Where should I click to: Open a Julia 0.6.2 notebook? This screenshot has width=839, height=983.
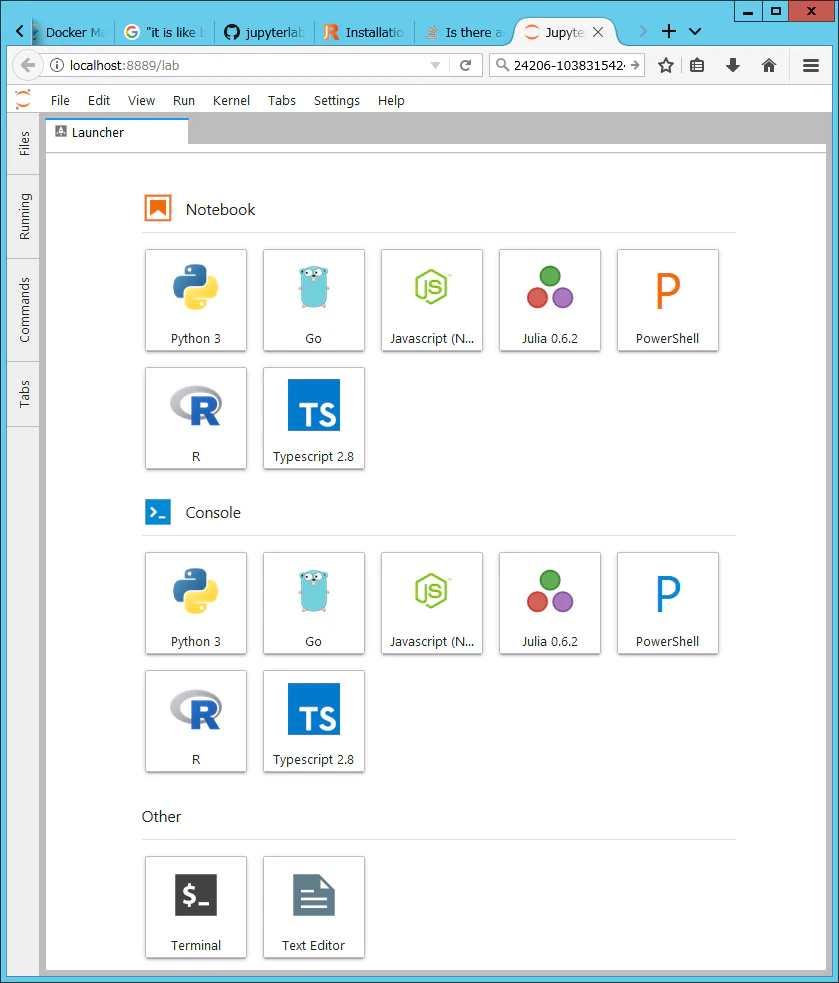coord(550,300)
